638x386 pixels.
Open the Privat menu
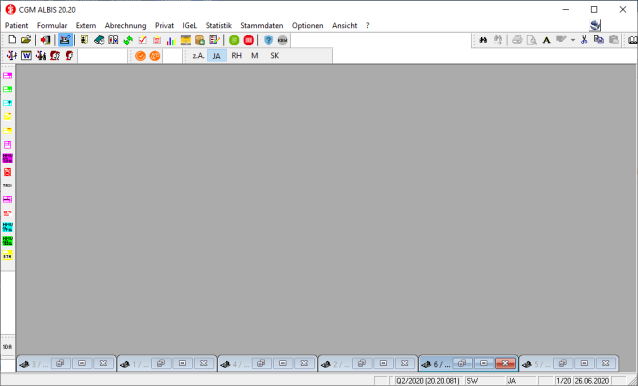pos(164,26)
